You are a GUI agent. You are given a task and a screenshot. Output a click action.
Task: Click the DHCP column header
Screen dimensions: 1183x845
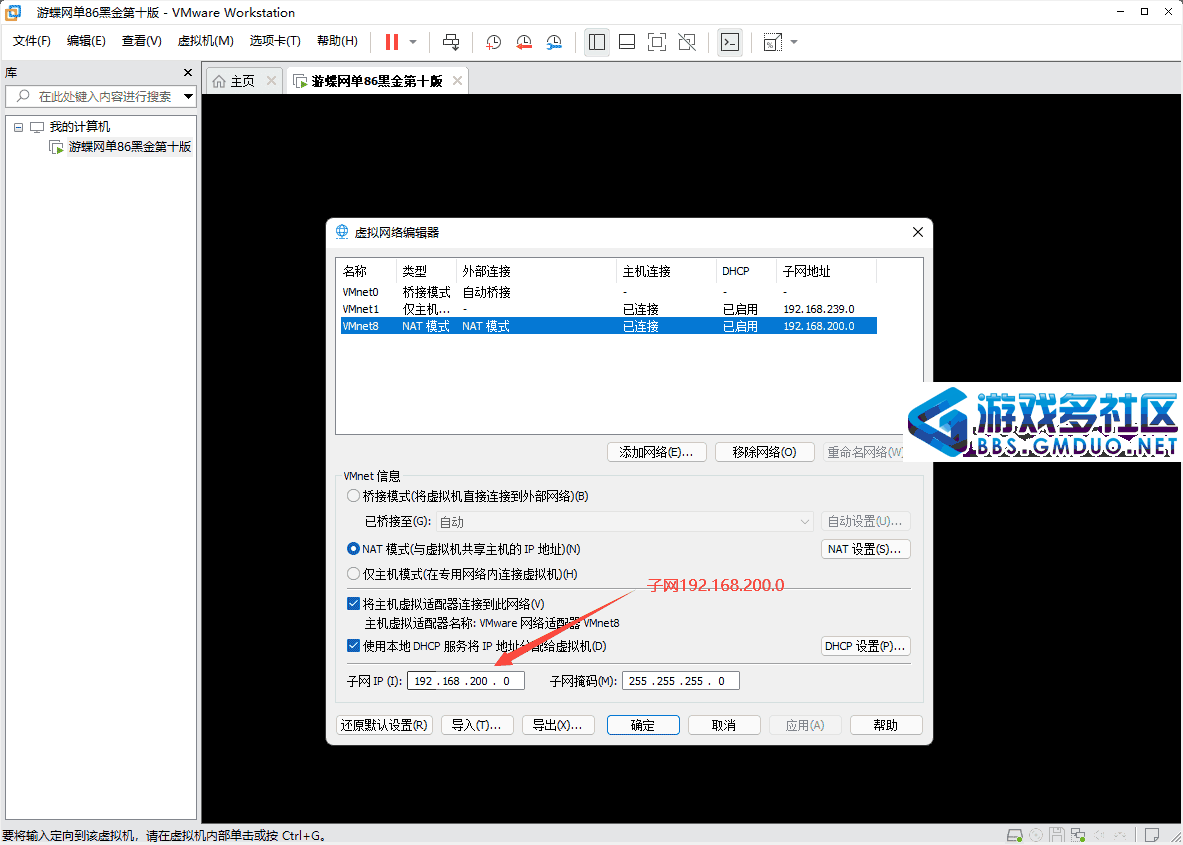coord(745,271)
